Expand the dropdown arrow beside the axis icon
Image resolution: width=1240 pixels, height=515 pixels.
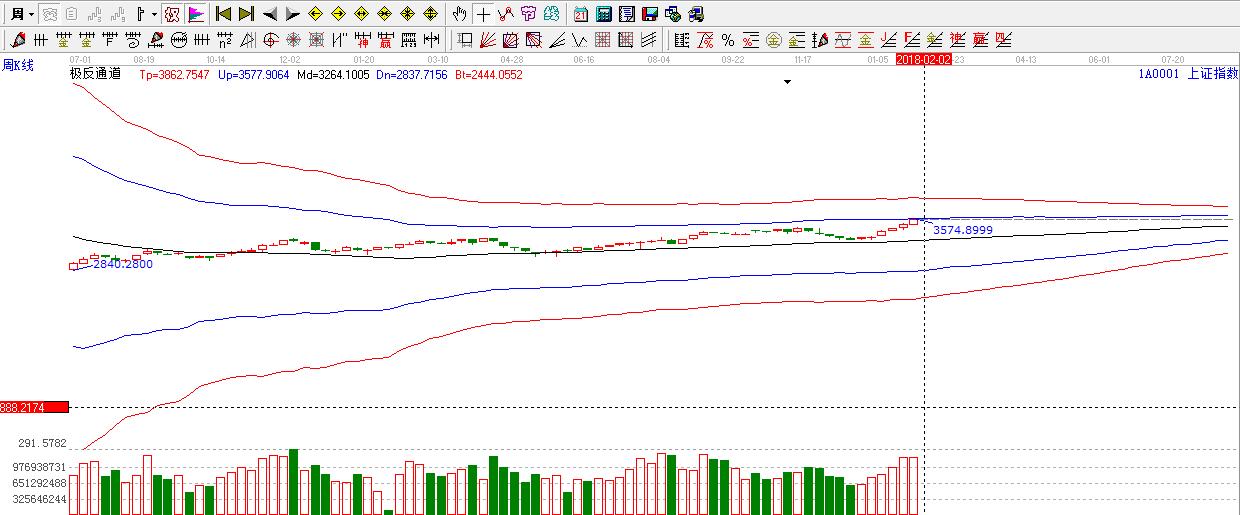click(x=154, y=14)
